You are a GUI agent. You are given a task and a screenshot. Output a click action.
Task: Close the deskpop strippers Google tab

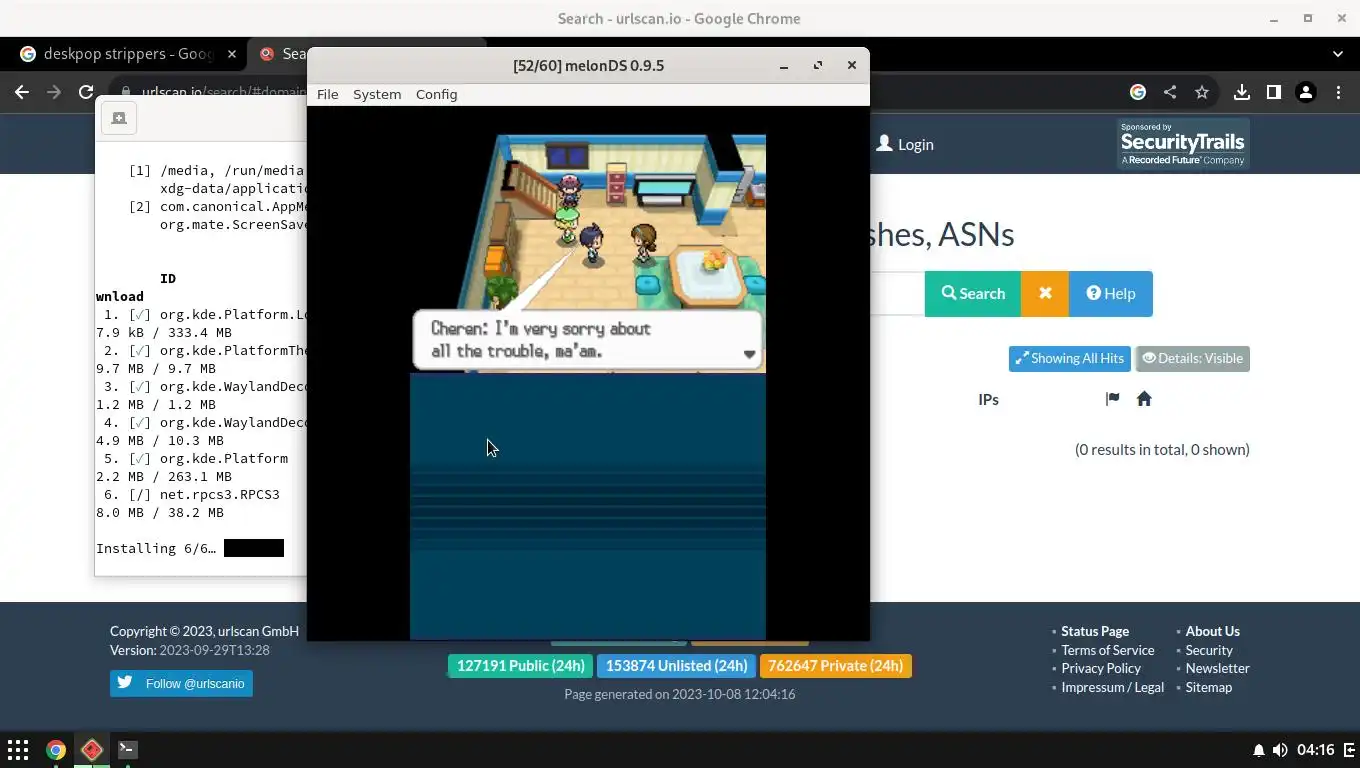(x=232, y=54)
